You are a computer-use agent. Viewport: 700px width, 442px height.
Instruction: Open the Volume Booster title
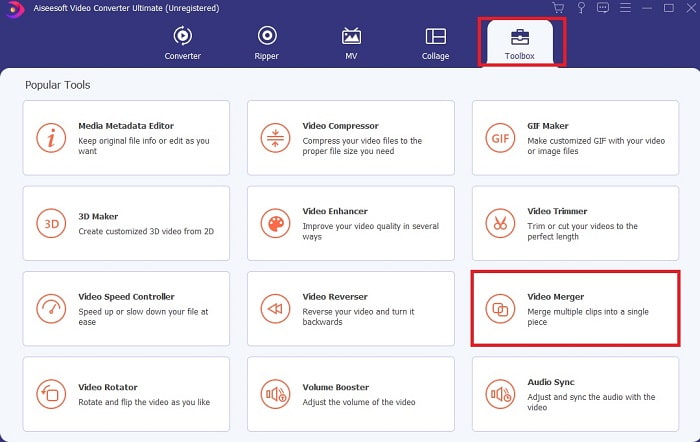click(x=336, y=387)
